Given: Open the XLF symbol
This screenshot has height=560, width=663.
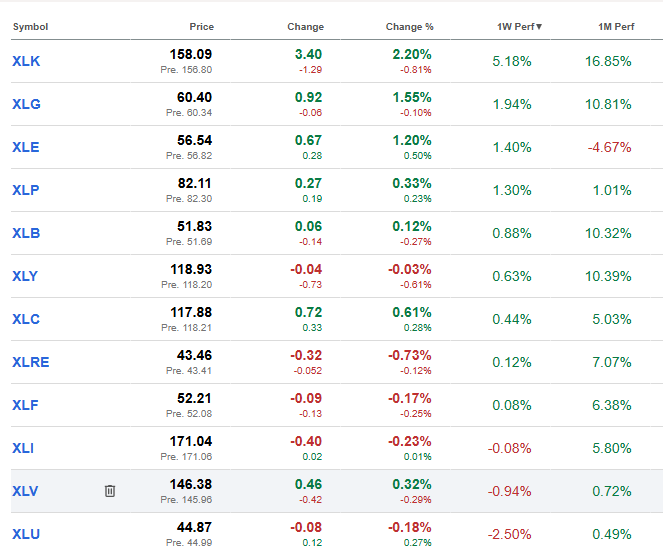Looking at the screenshot, I should [x=26, y=406].
